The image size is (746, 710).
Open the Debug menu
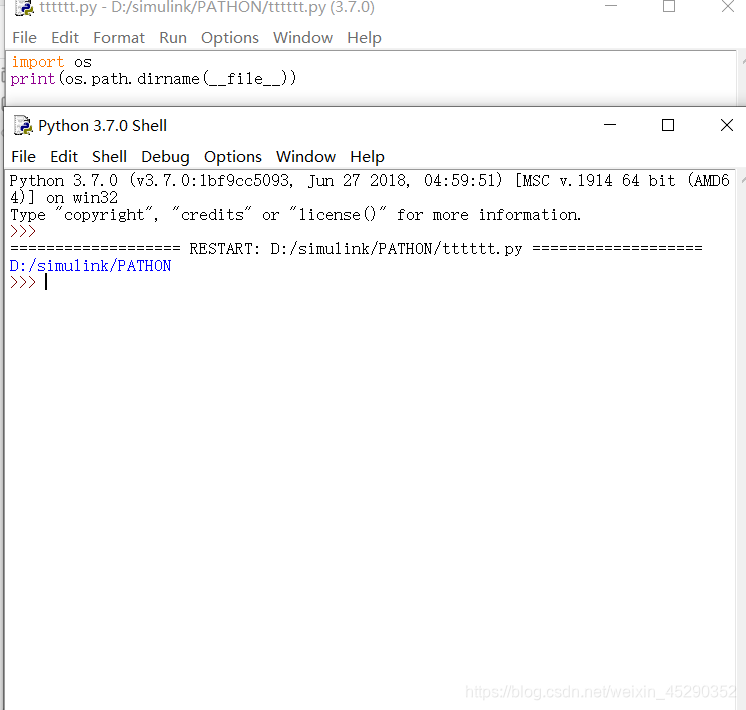[165, 157]
